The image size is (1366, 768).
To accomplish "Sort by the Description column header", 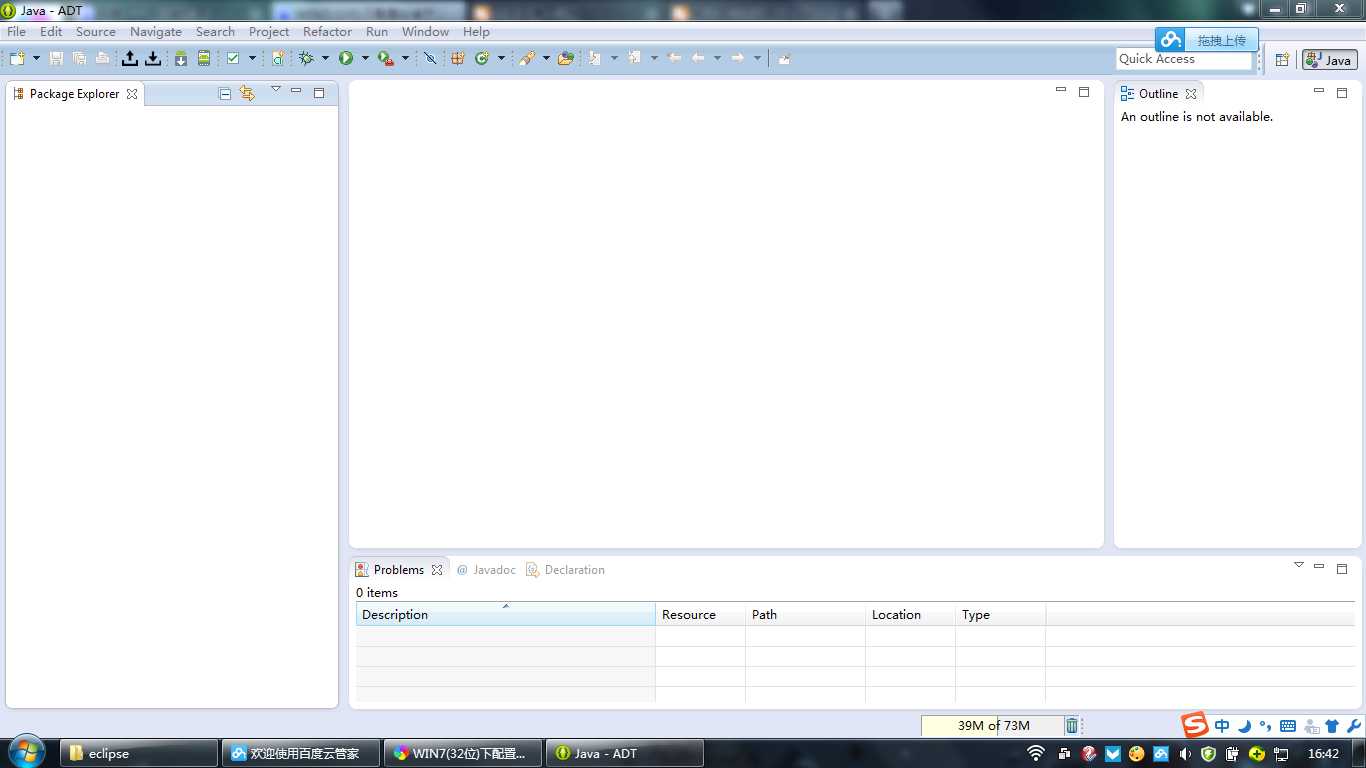I will click(x=506, y=614).
